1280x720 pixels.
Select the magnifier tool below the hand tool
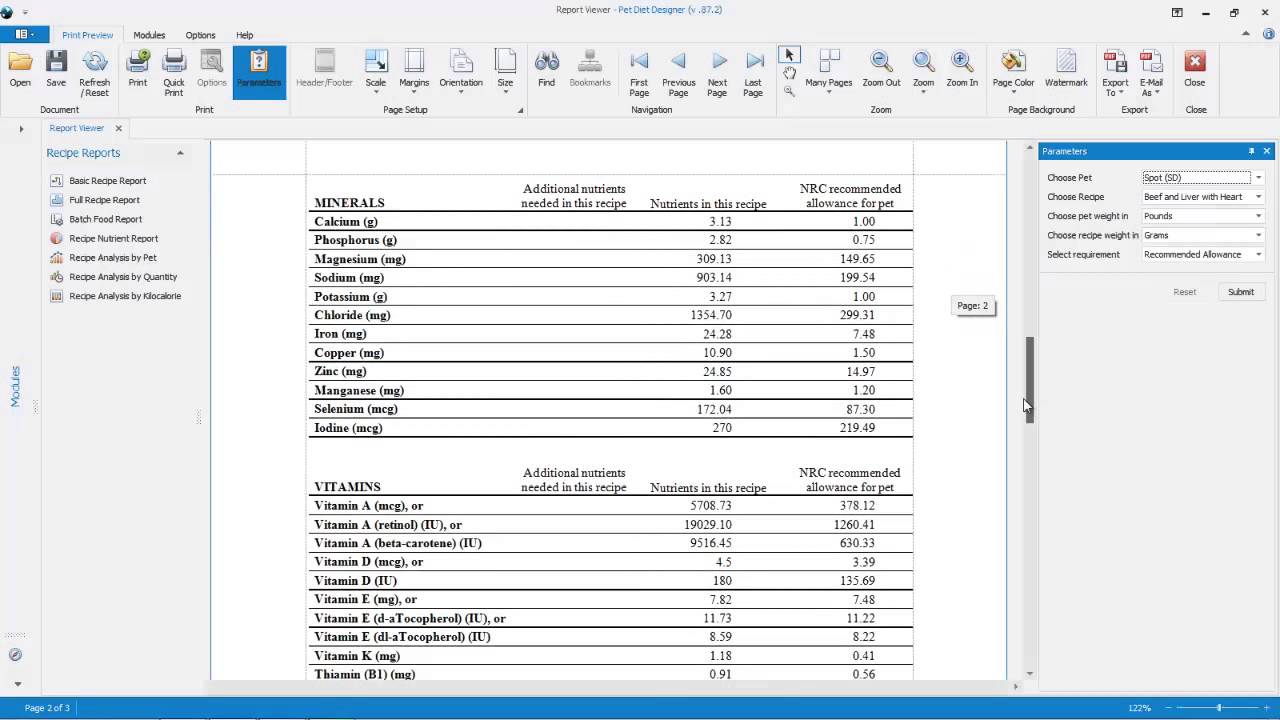[789, 91]
